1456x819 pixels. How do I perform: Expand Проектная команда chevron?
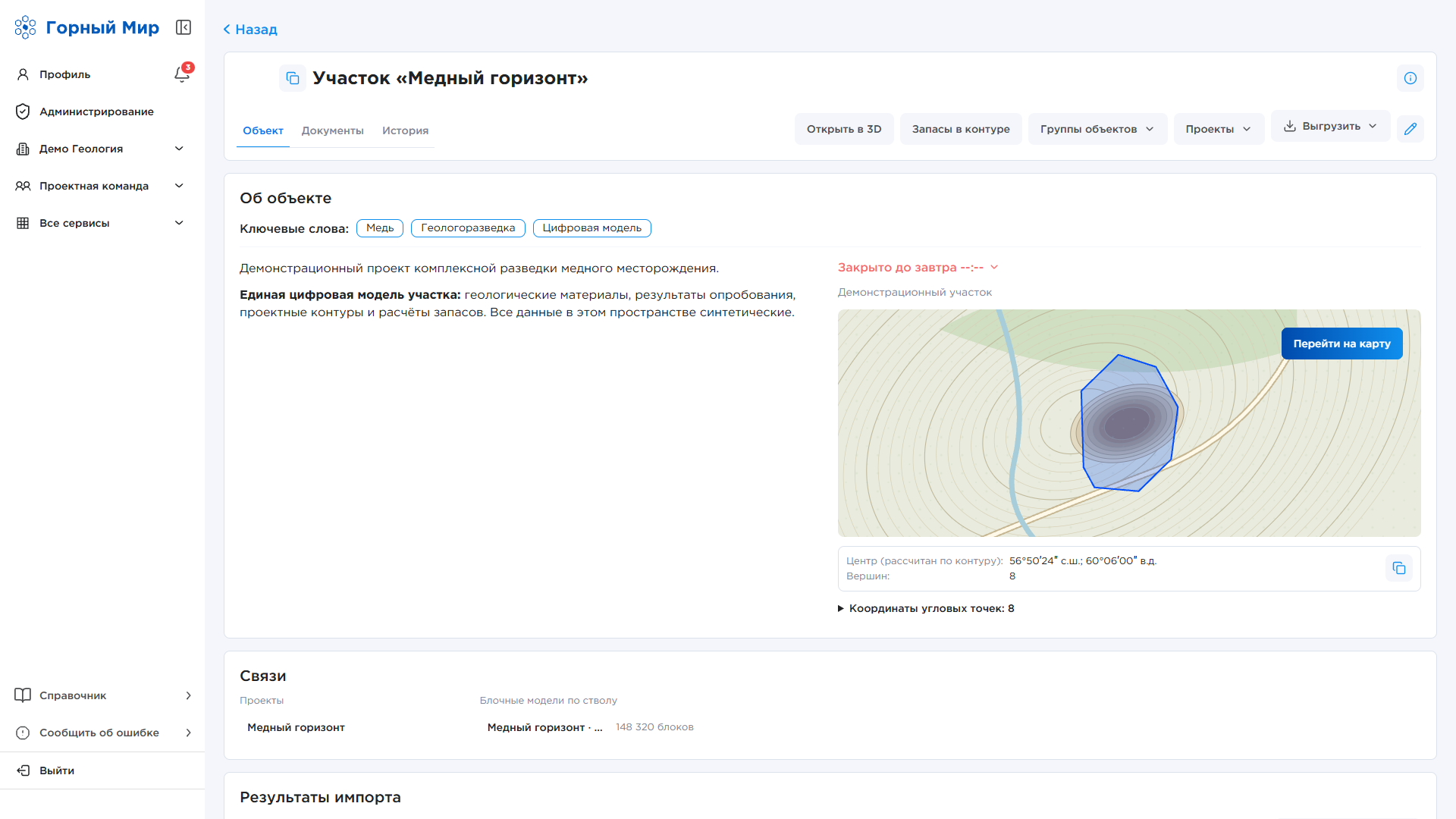coord(179,186)
